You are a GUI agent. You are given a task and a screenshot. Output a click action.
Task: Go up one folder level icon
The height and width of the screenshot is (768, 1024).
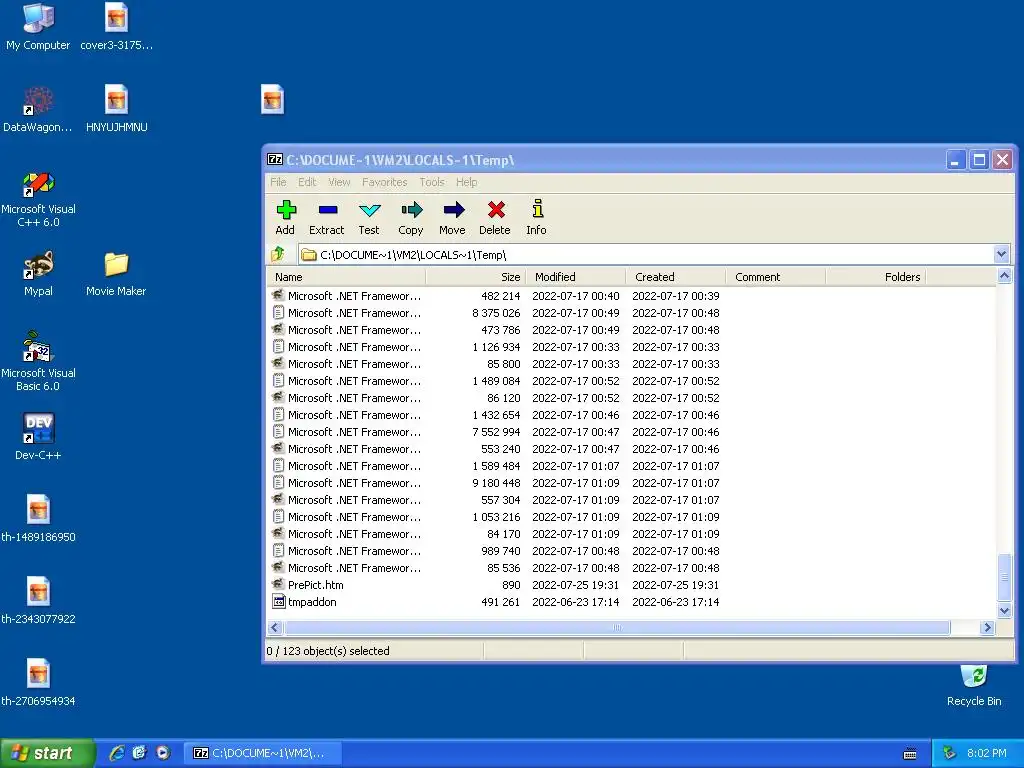pos(278,254)
